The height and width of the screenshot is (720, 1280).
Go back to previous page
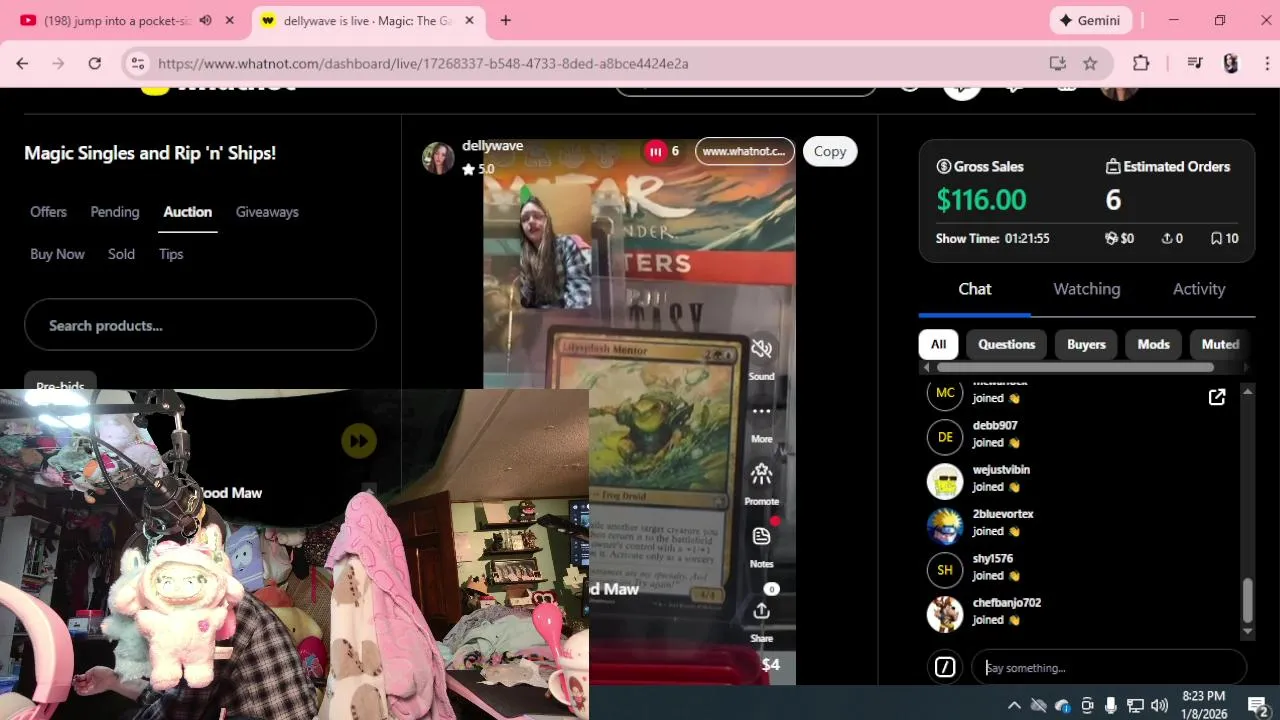[x=22, y=63]
